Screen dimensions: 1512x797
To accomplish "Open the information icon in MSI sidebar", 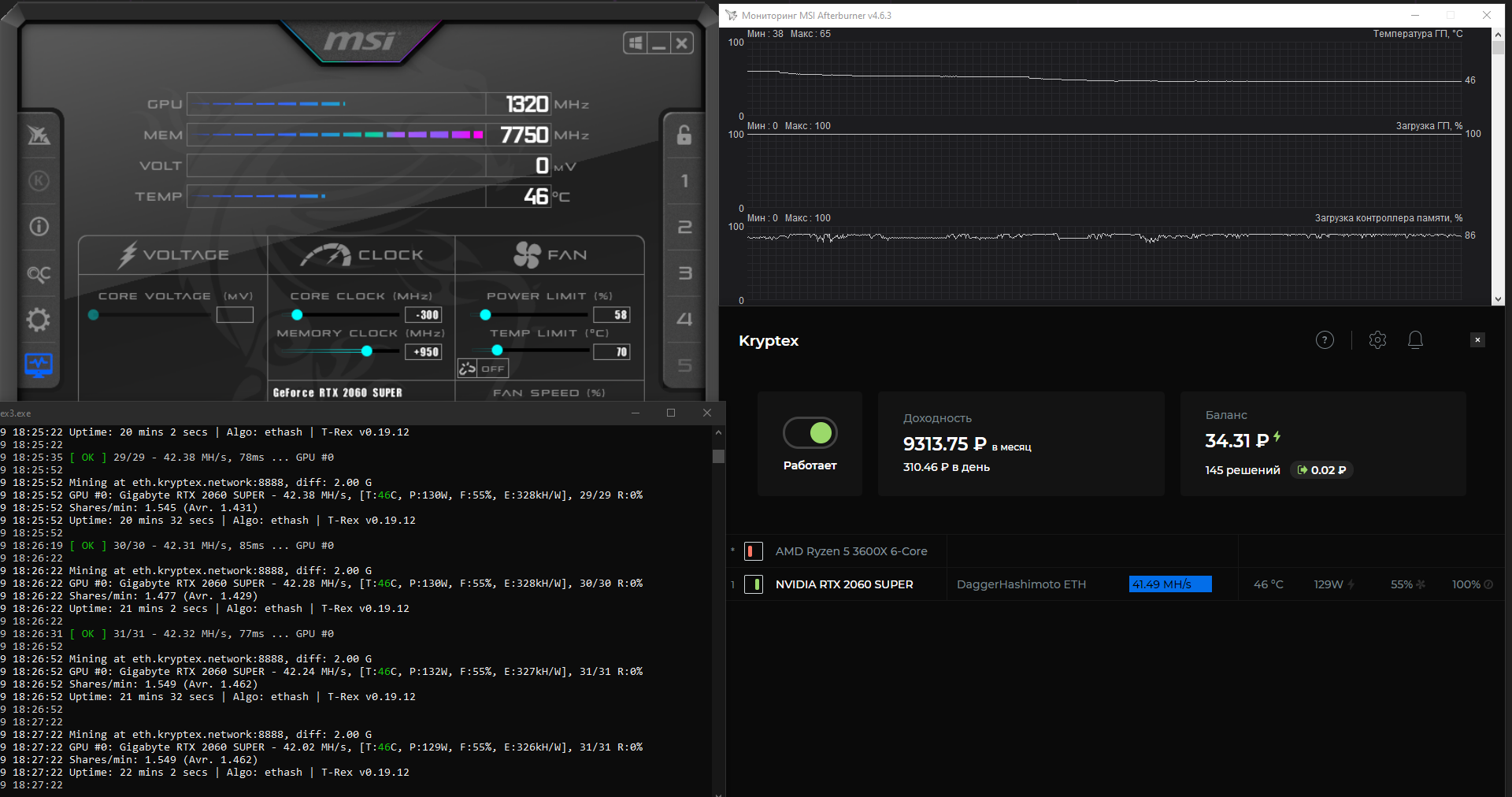I will (x=39, y=227).
